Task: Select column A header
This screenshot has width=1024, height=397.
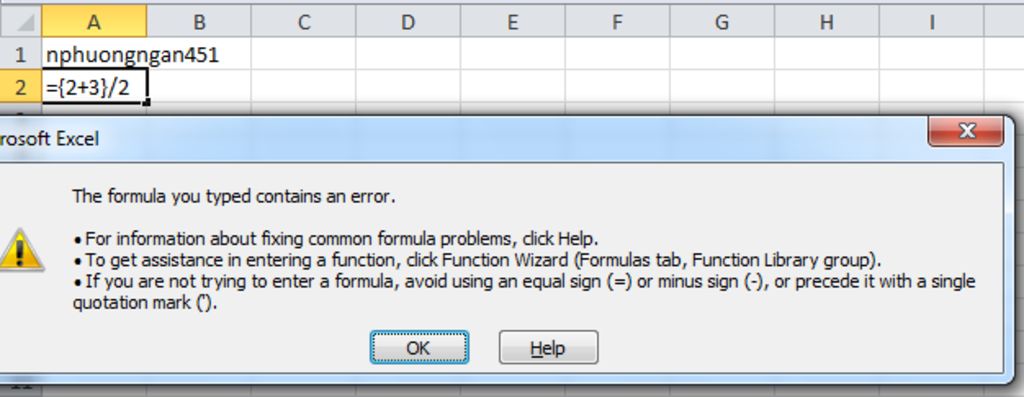Action: coord(94,22)
